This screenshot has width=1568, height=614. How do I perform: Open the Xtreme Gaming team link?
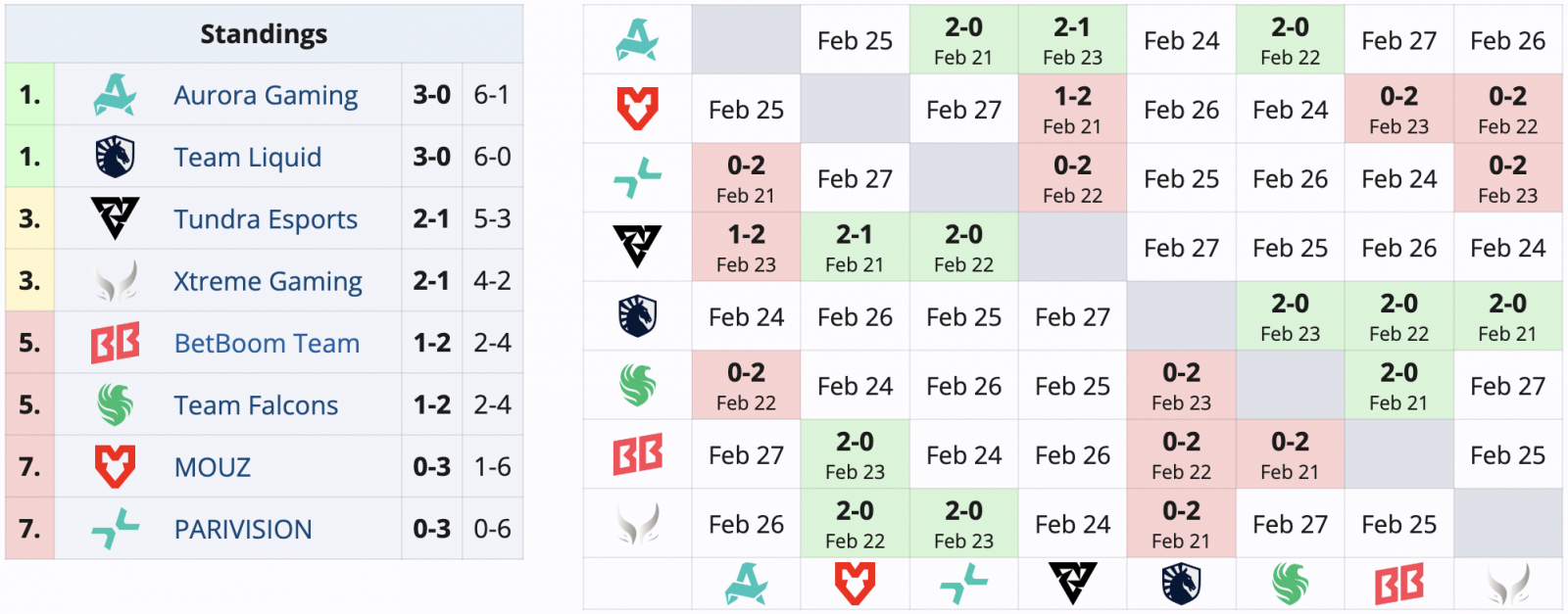click(268, 282)
